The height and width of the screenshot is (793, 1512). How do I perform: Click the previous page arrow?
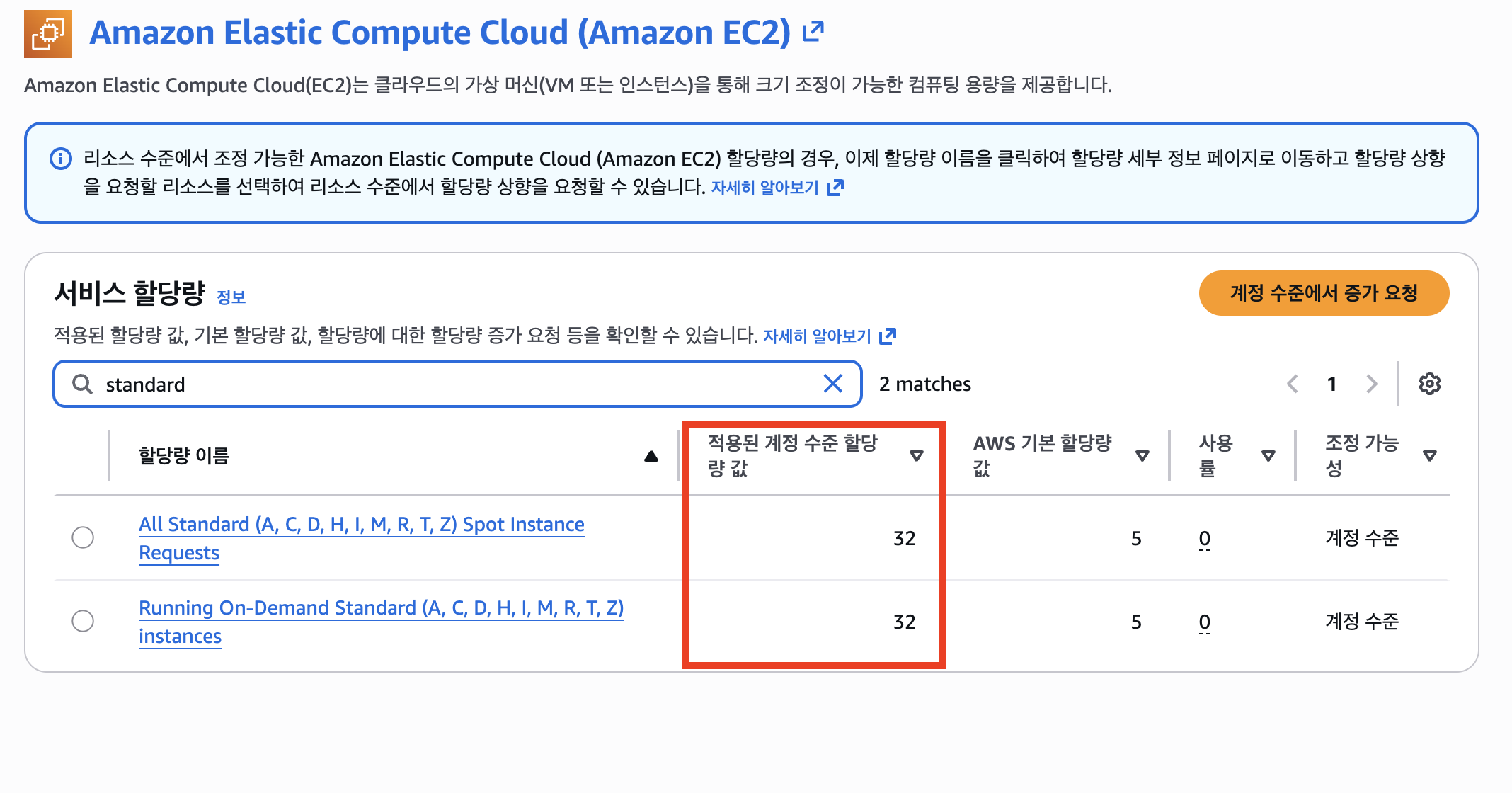(x=1293, y=383)
